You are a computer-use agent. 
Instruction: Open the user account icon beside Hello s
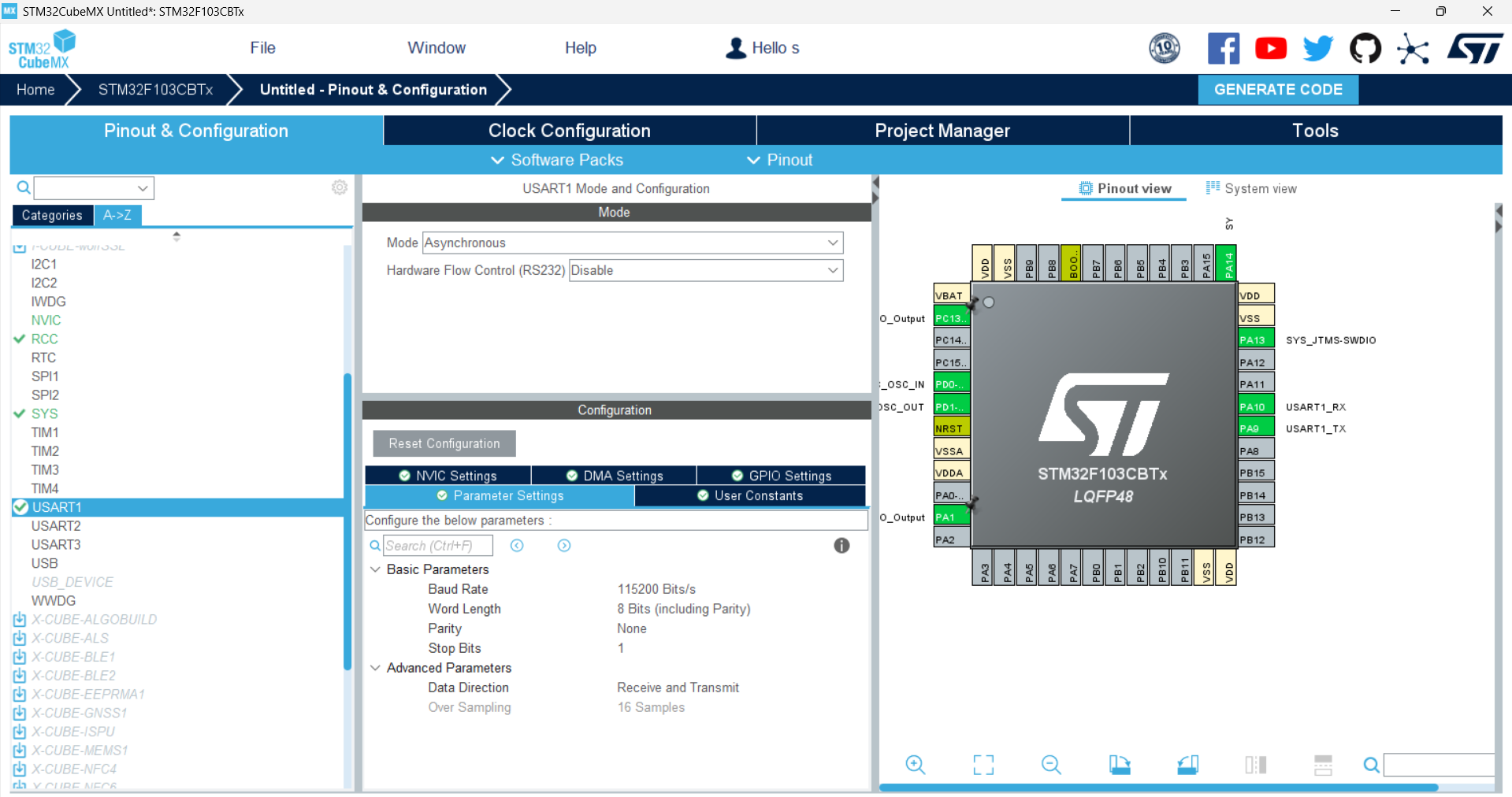pos(736,48)
